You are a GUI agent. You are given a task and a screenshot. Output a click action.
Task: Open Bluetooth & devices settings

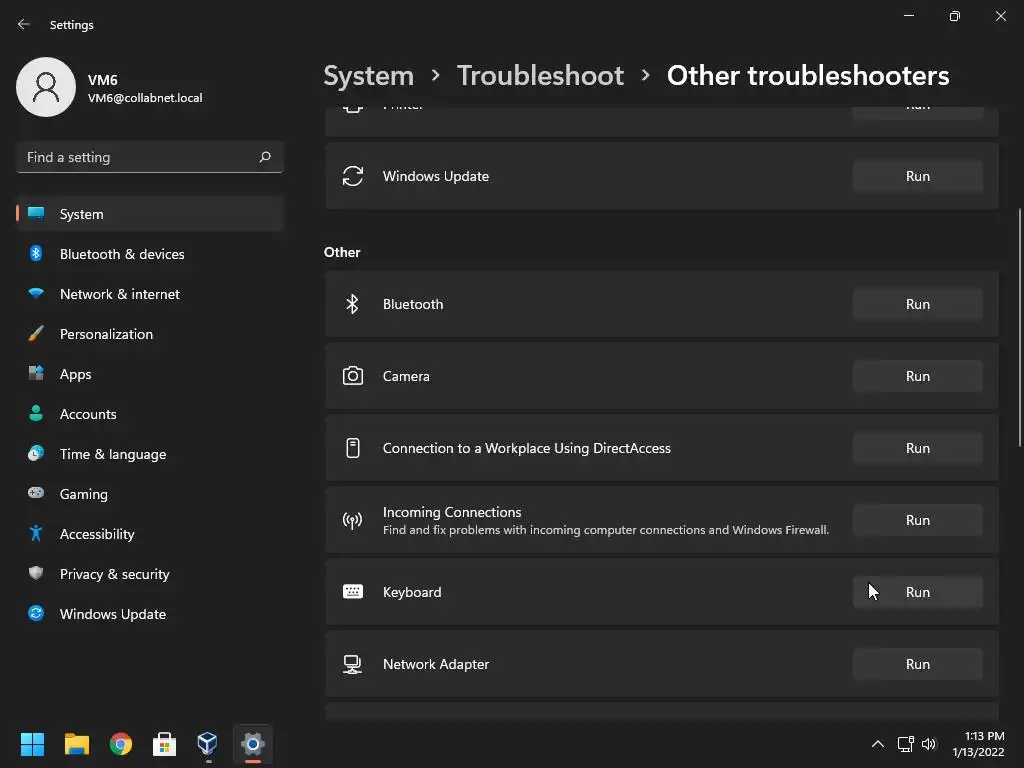click(150, 254)
